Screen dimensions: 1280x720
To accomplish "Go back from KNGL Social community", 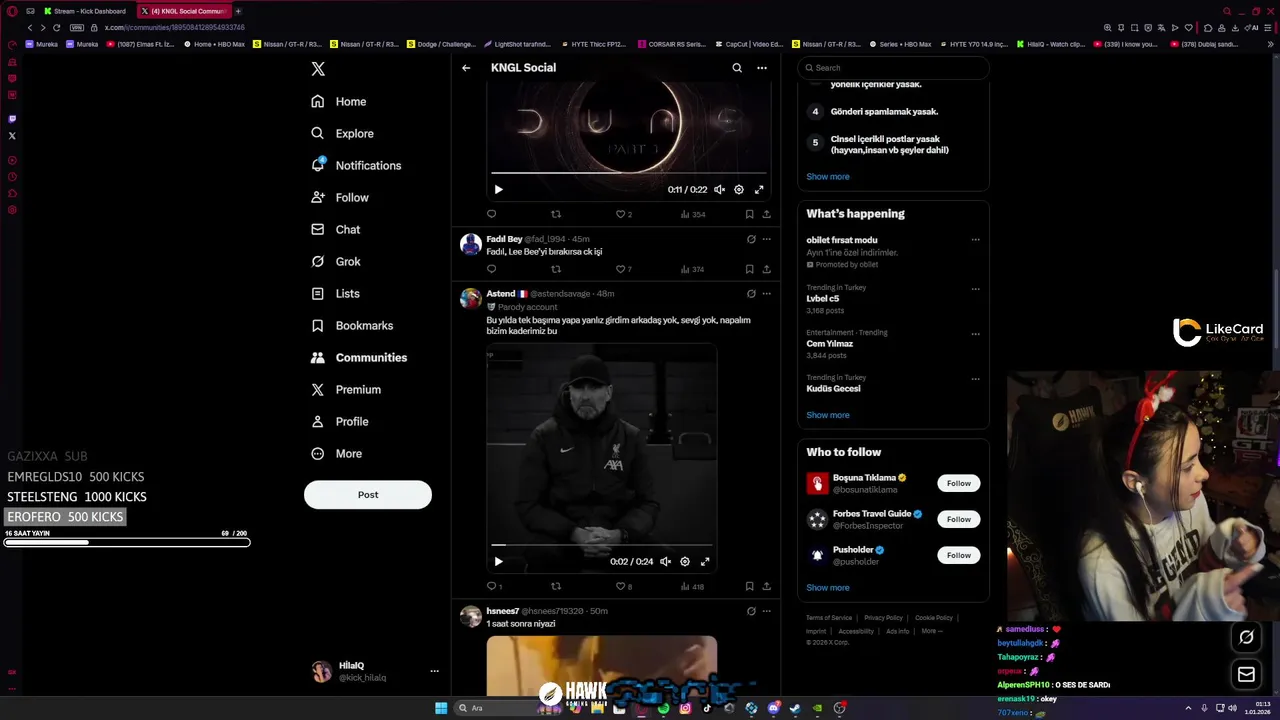I will (x=466, y=68).
